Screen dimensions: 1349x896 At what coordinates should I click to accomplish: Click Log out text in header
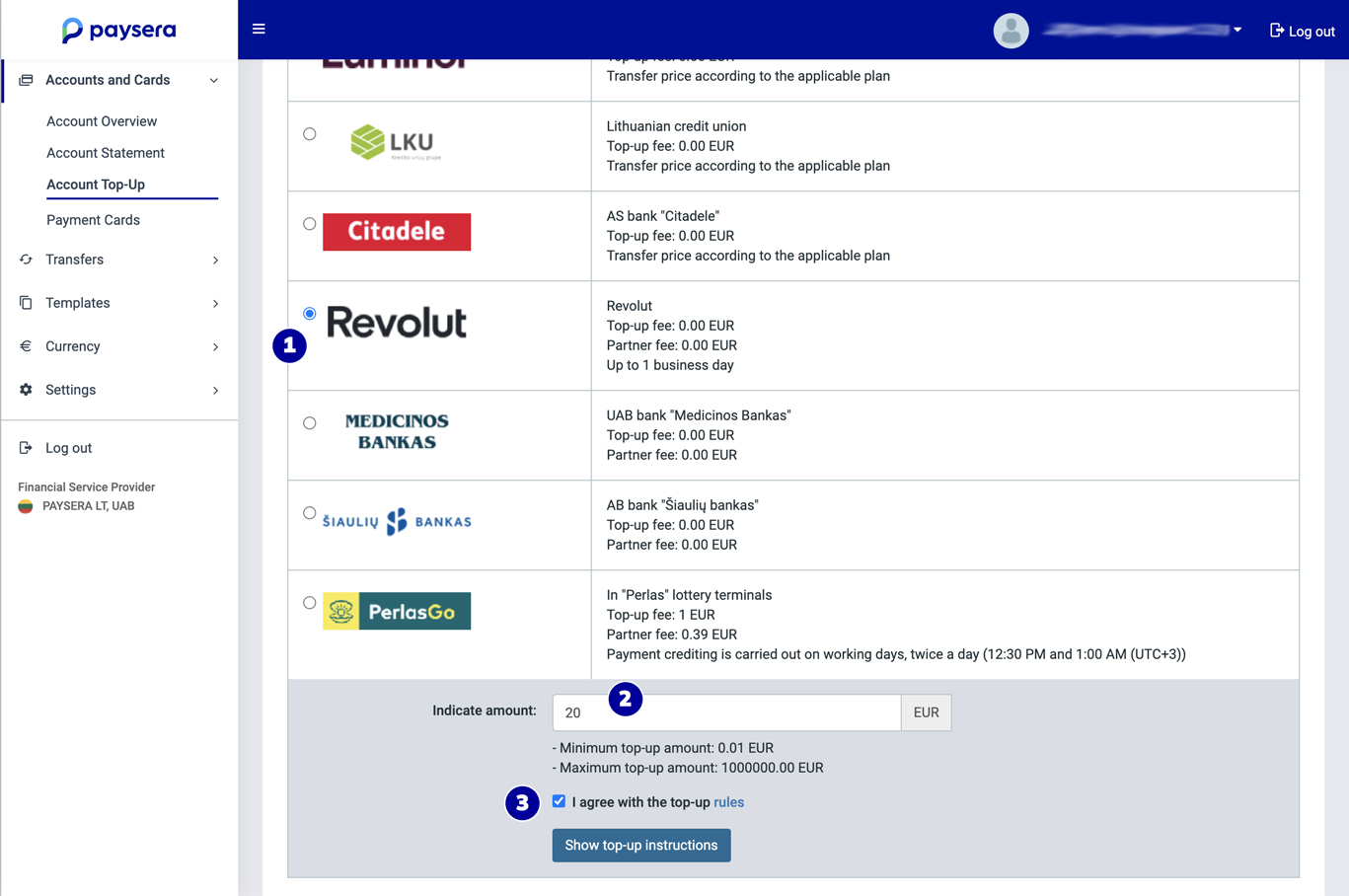tap(1312, 32)
